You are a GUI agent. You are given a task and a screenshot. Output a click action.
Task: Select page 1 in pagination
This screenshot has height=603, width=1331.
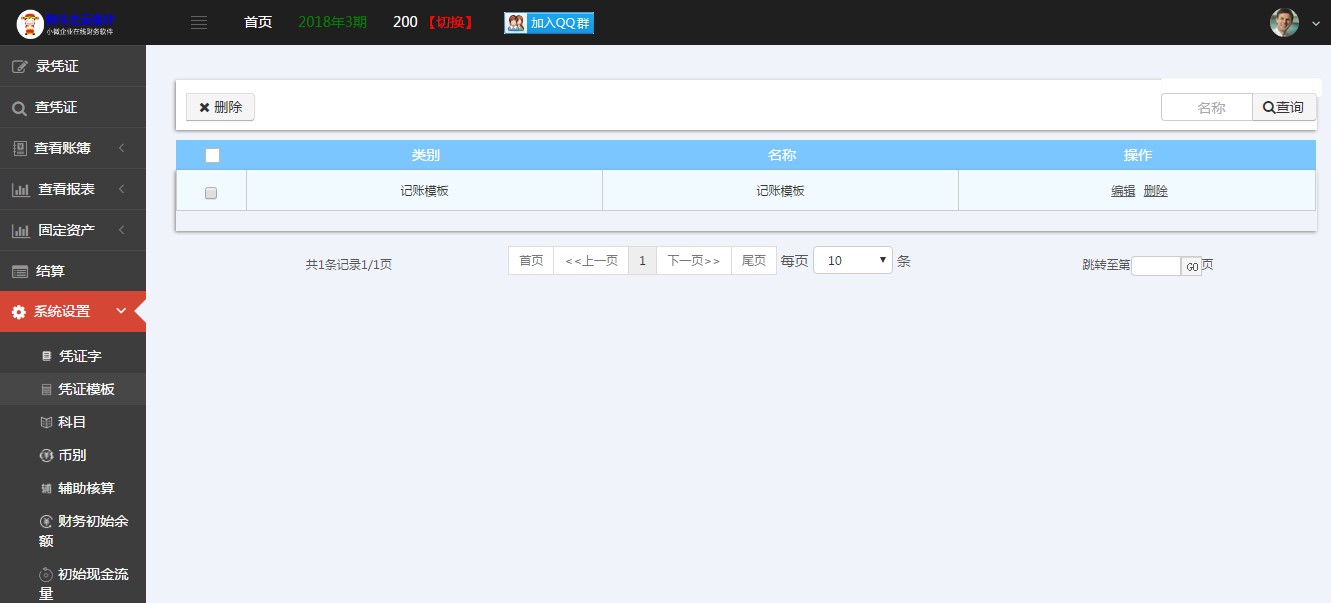coord(642,260)
